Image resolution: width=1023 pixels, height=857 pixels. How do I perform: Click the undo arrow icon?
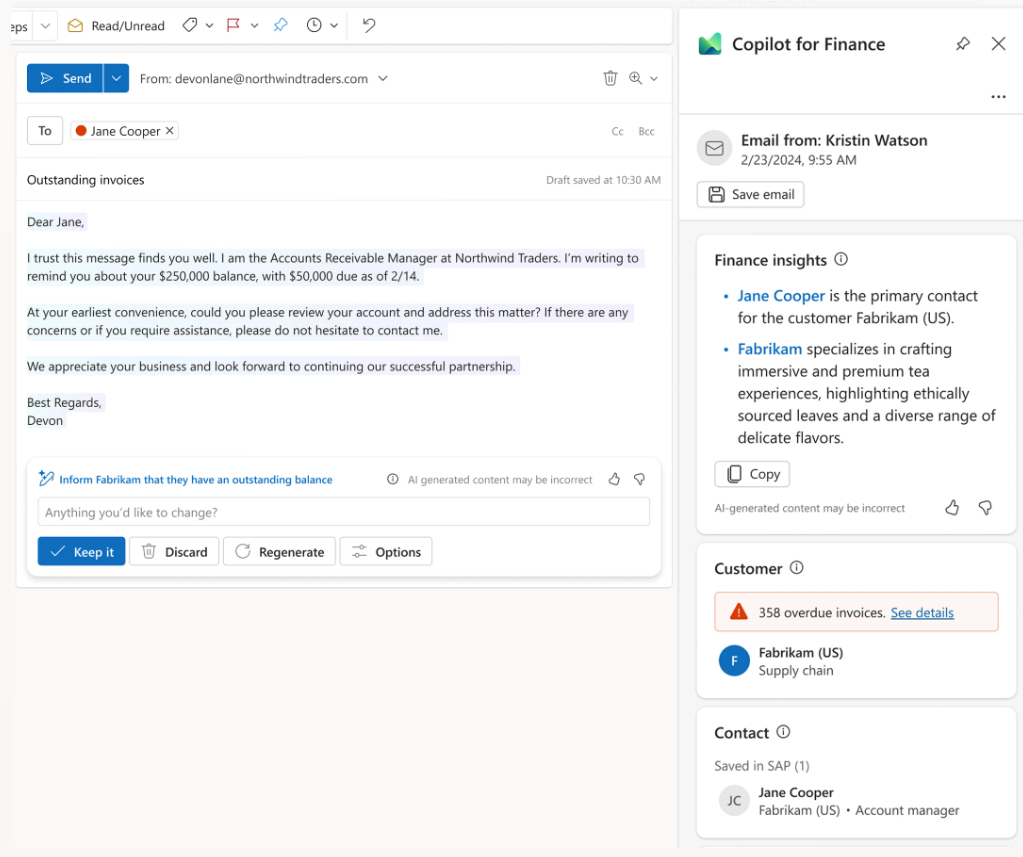369,25
